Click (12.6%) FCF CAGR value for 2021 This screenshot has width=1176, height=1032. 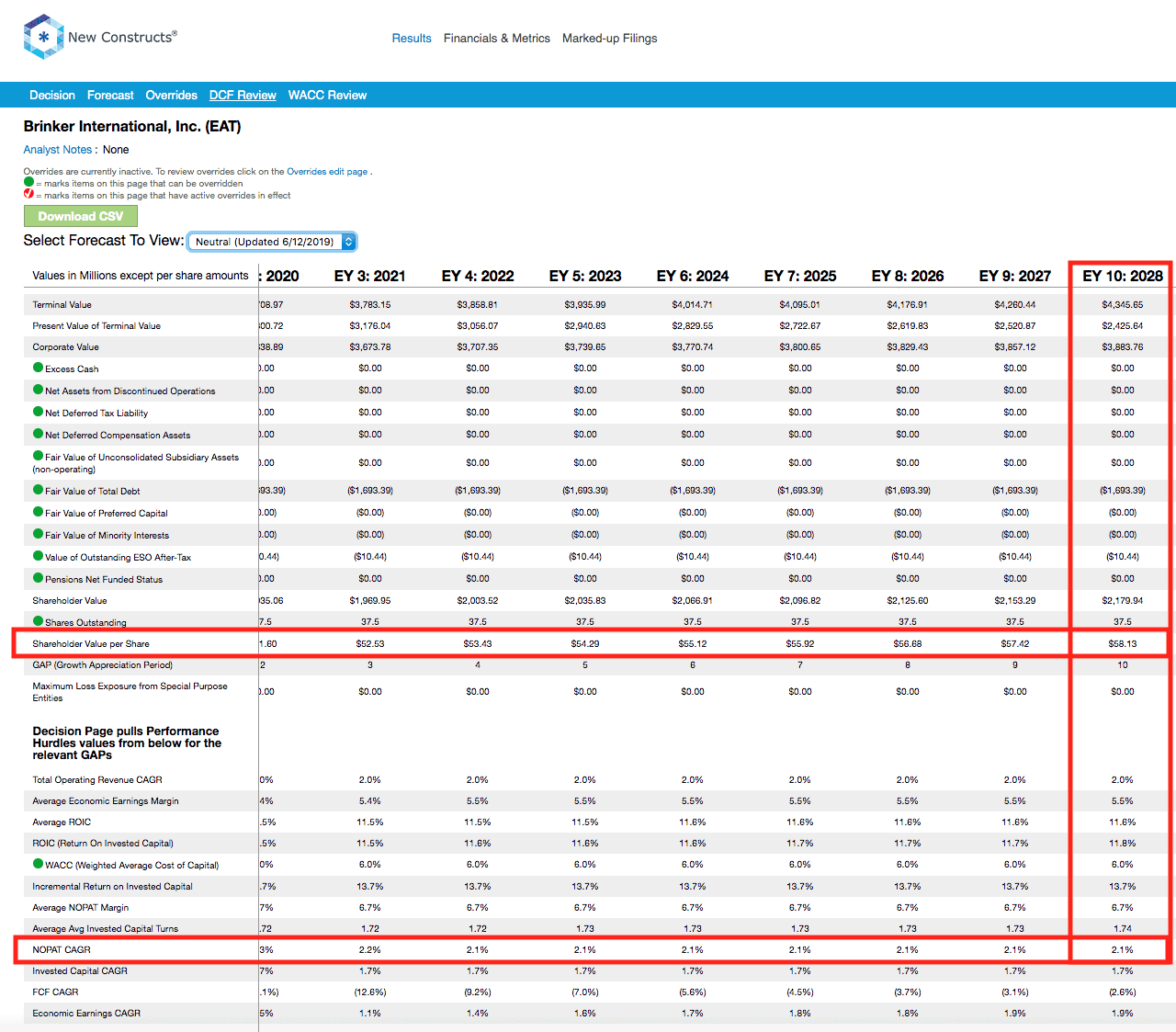pyautogui.click(x=370, y=992)
